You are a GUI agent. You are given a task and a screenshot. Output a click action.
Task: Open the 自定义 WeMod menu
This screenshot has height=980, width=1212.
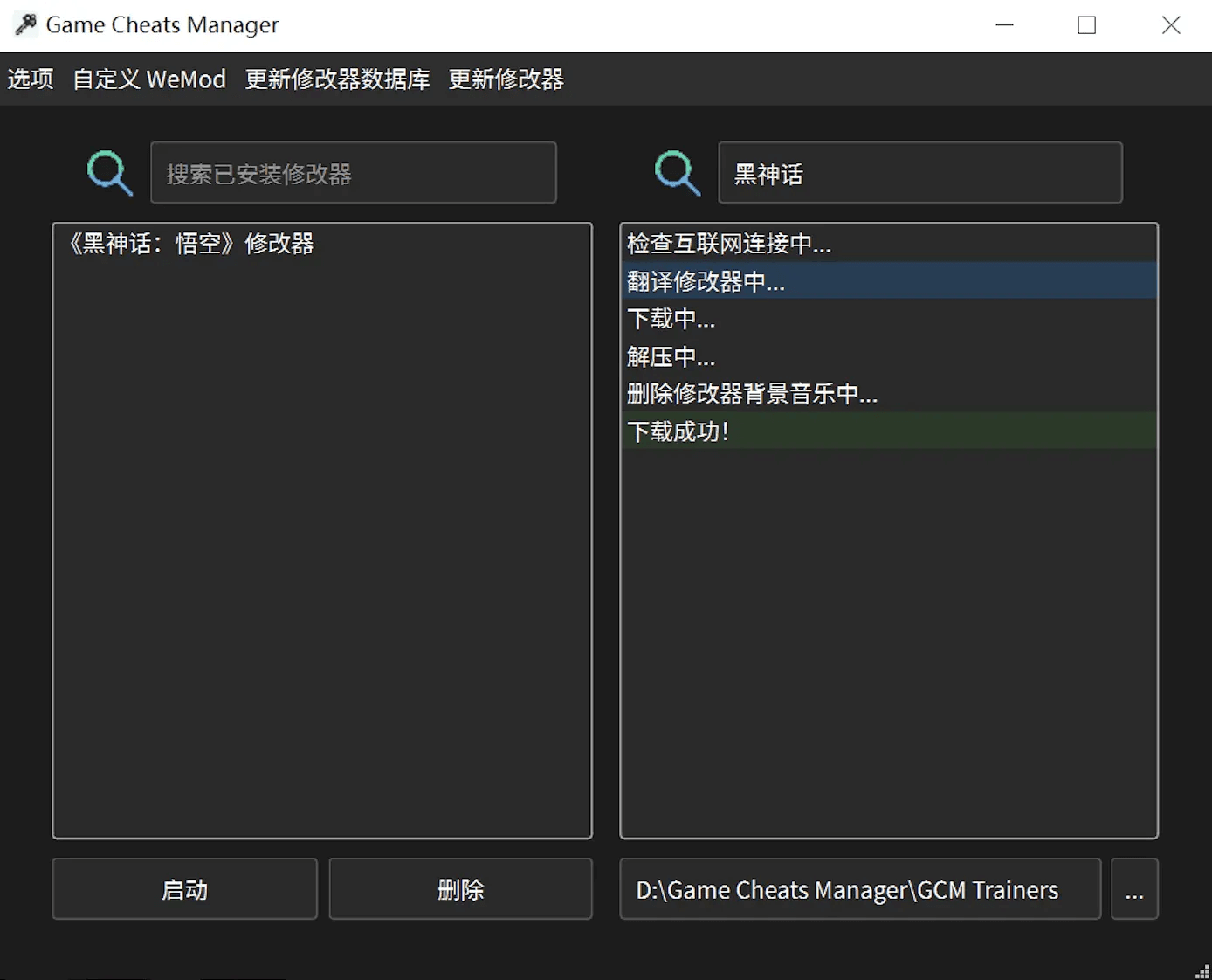(x=148, y=79)
